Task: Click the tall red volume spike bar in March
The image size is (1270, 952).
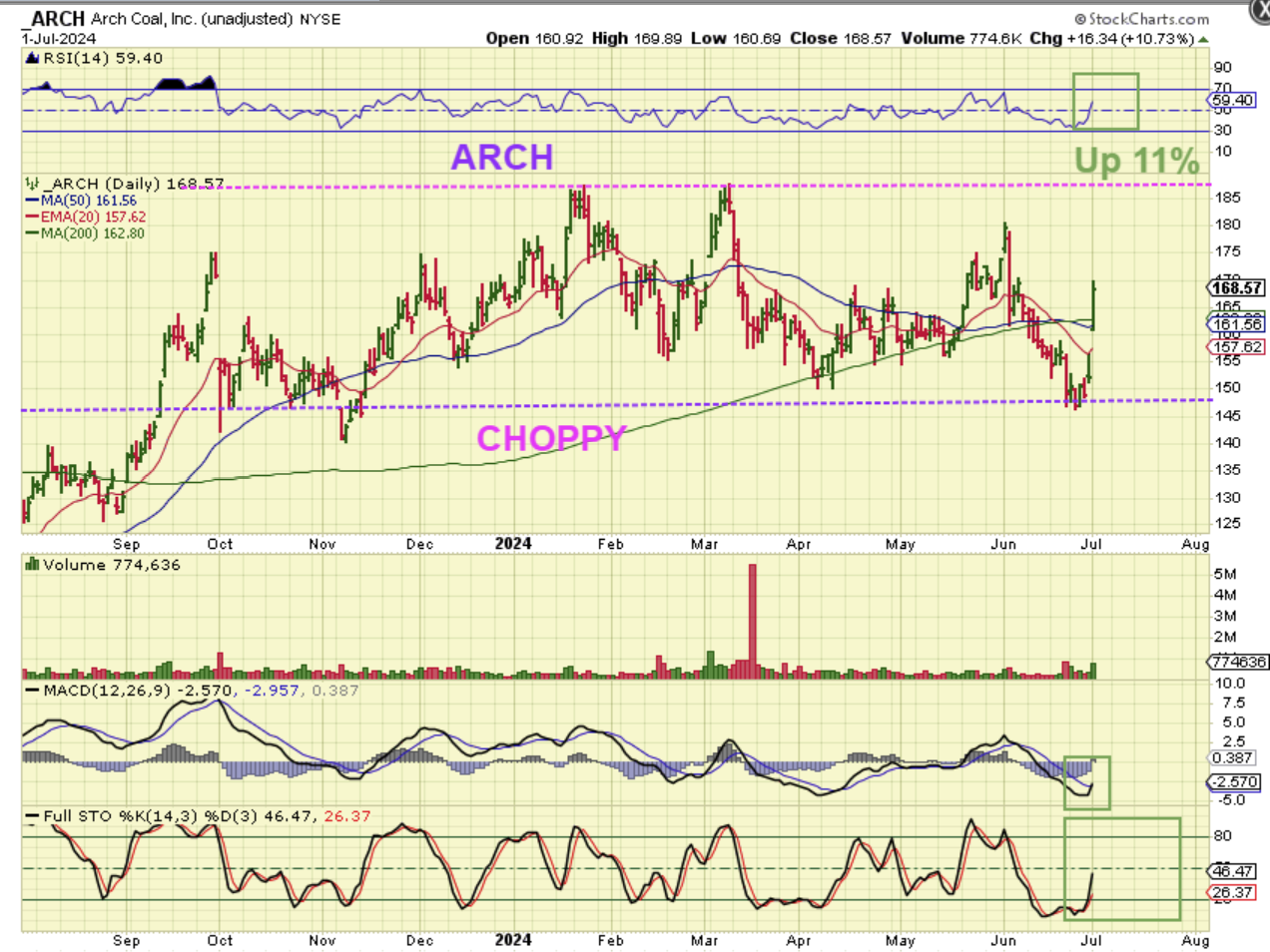Action: click(752, 621)
